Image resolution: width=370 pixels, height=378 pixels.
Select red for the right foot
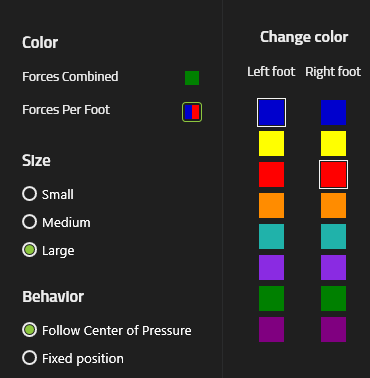click(x=333, y=174)
